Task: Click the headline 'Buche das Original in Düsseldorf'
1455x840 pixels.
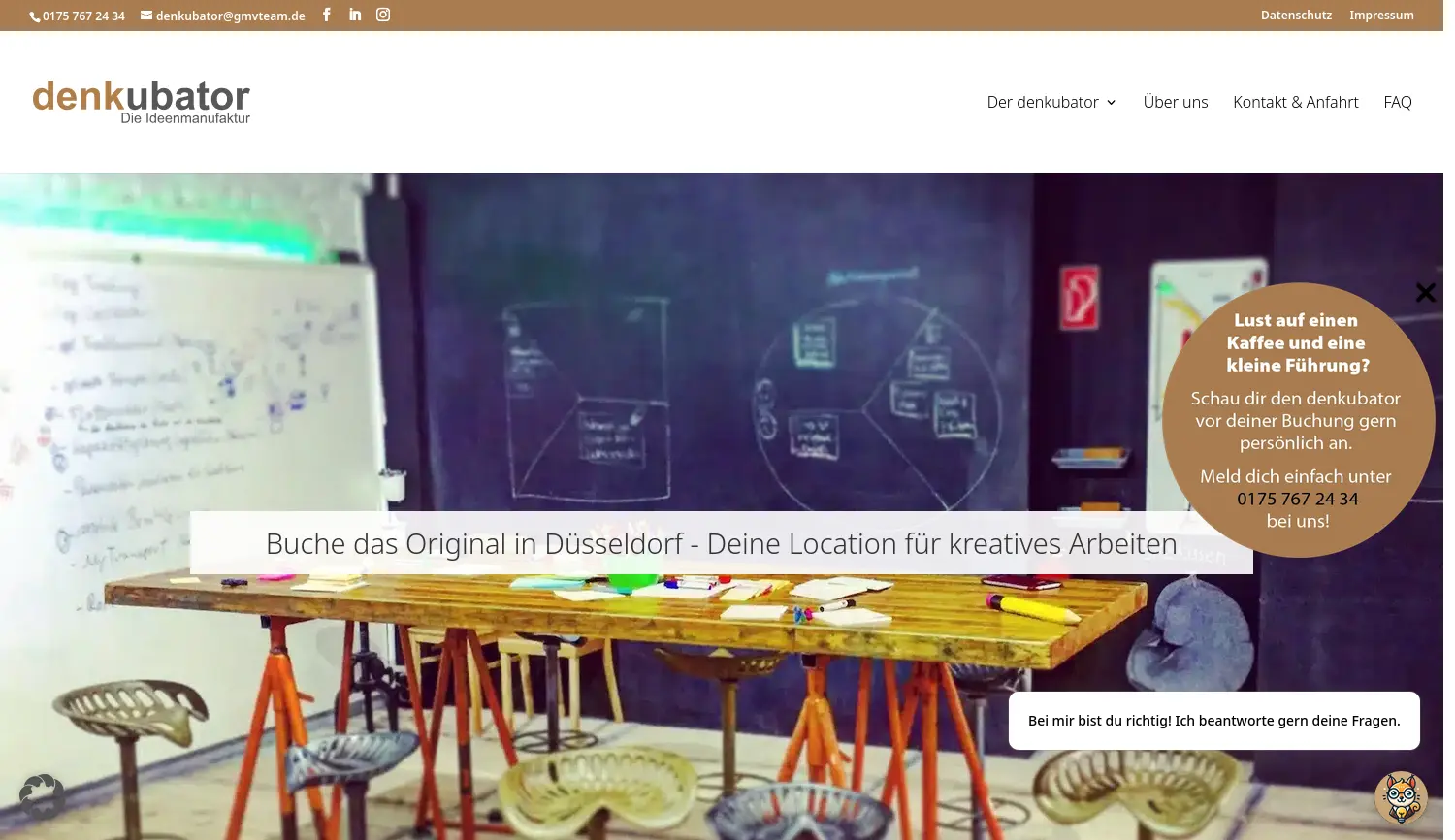Action: (721, 543)
